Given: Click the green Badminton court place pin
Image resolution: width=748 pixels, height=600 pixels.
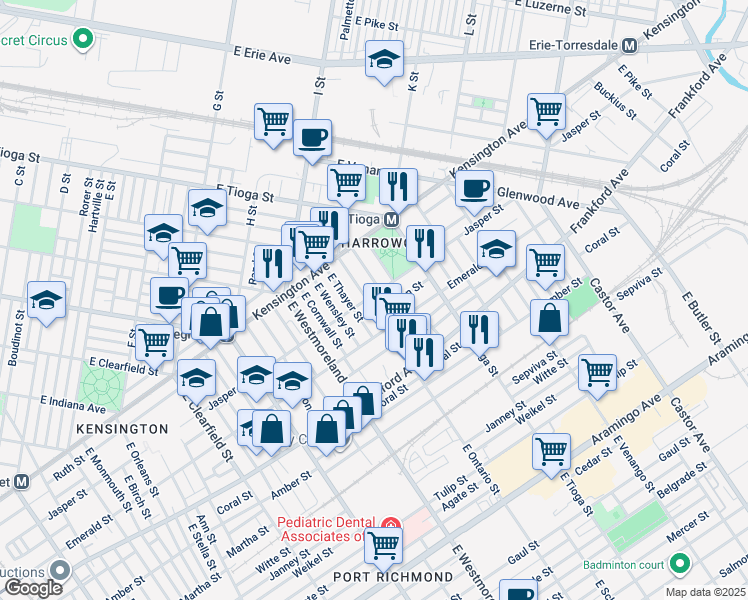Looking at the screenshot, I should coord(680,564).
